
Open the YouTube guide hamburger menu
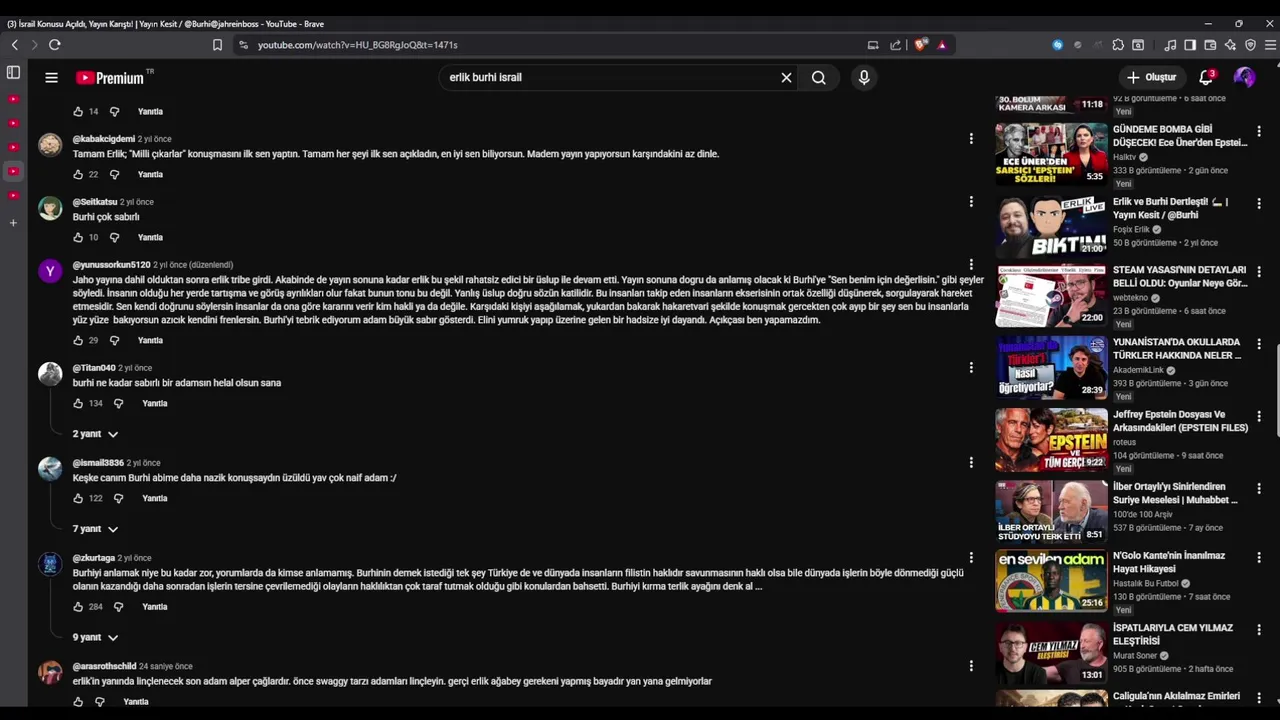51,77
